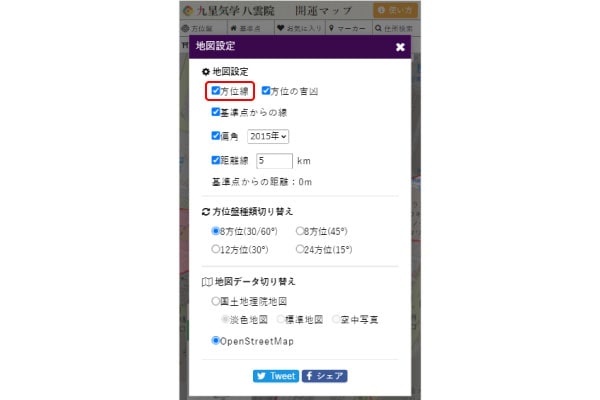
Task: Click the 基準点からの距離:0m text
Action: point(262,182)
